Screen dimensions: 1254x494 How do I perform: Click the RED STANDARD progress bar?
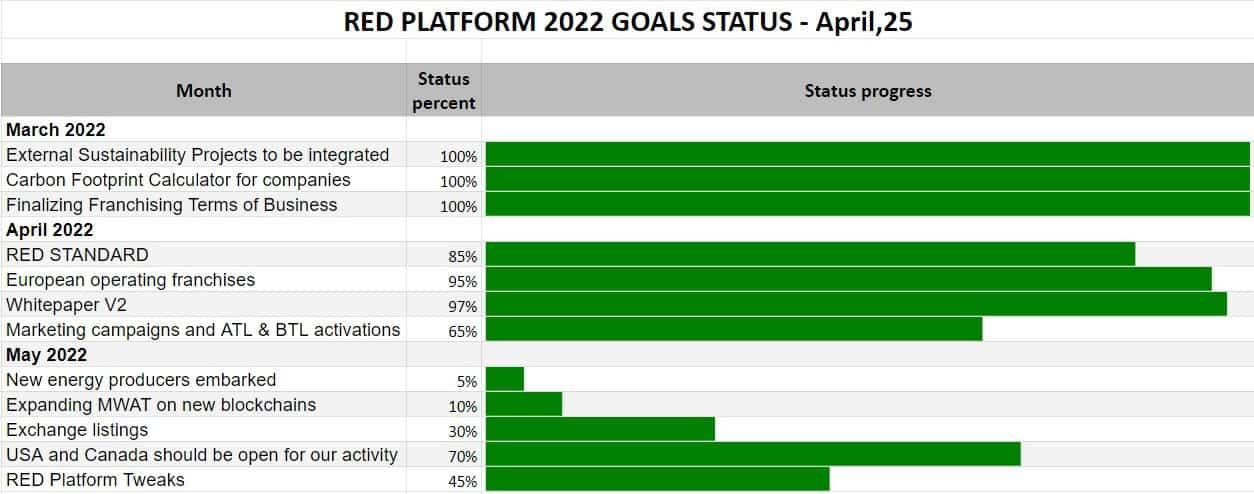(x=810, y=254)
